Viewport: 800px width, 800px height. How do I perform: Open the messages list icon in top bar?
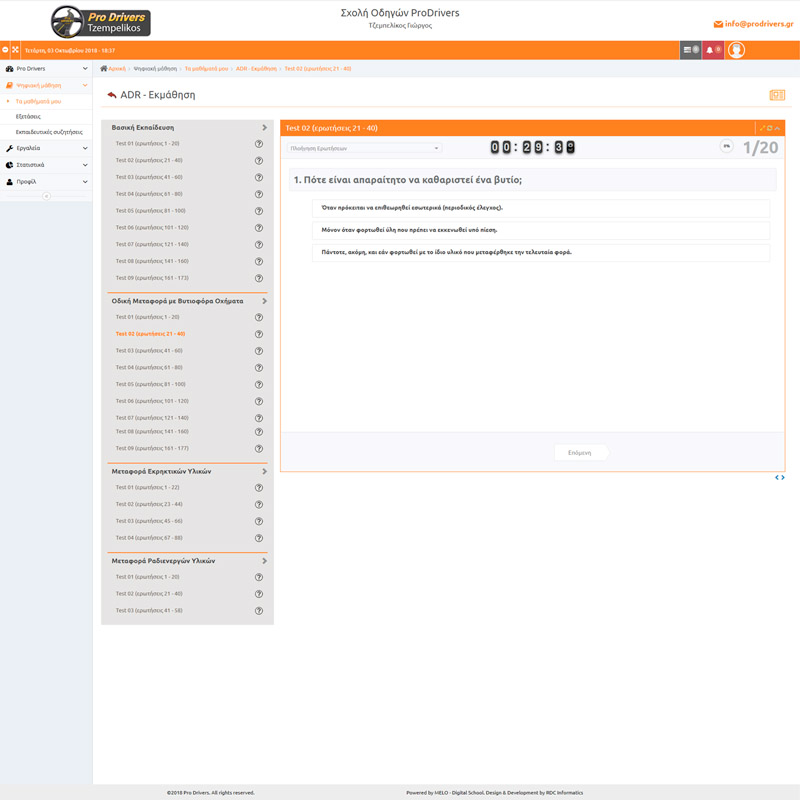pos(690,50)
